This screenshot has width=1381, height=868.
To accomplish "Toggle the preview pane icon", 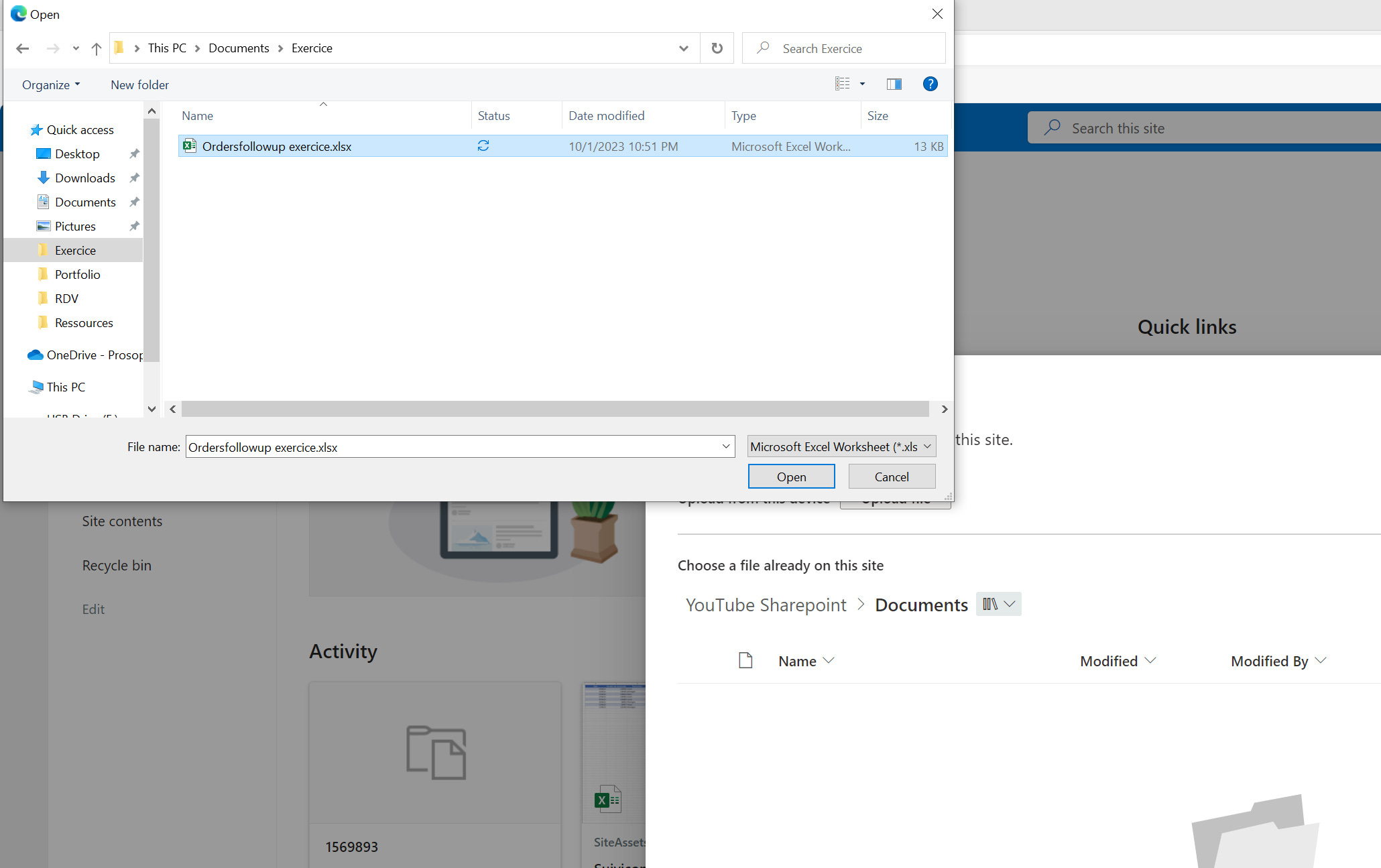I will (x=894, y=84).
